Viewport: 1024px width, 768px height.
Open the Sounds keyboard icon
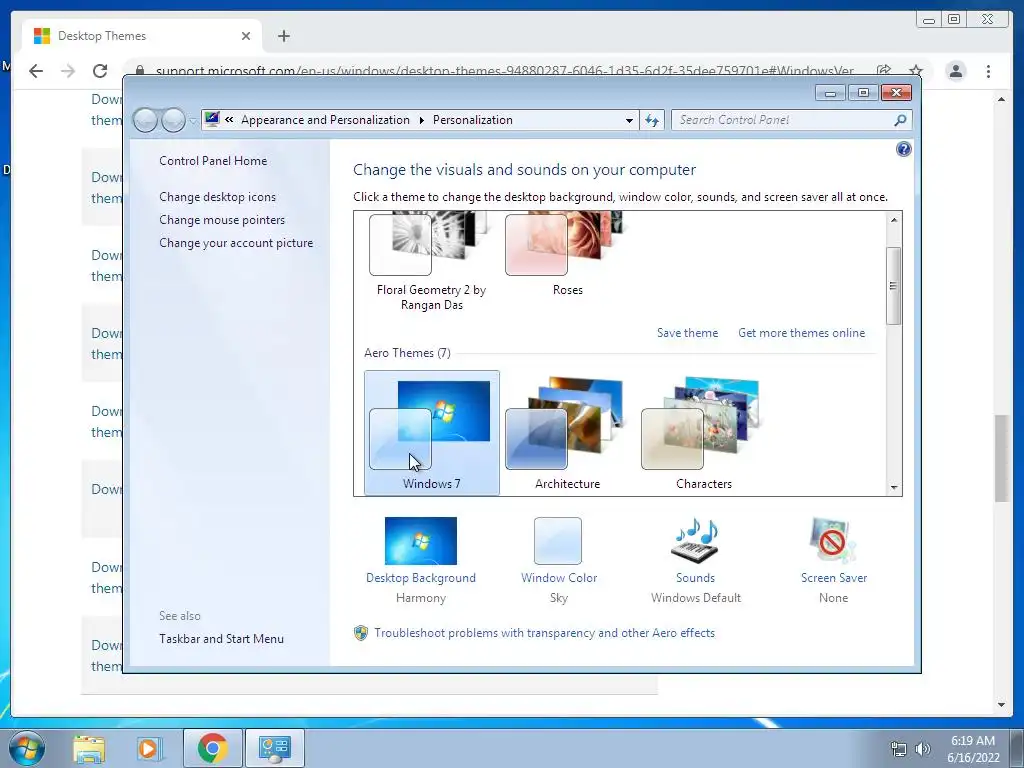695,541
